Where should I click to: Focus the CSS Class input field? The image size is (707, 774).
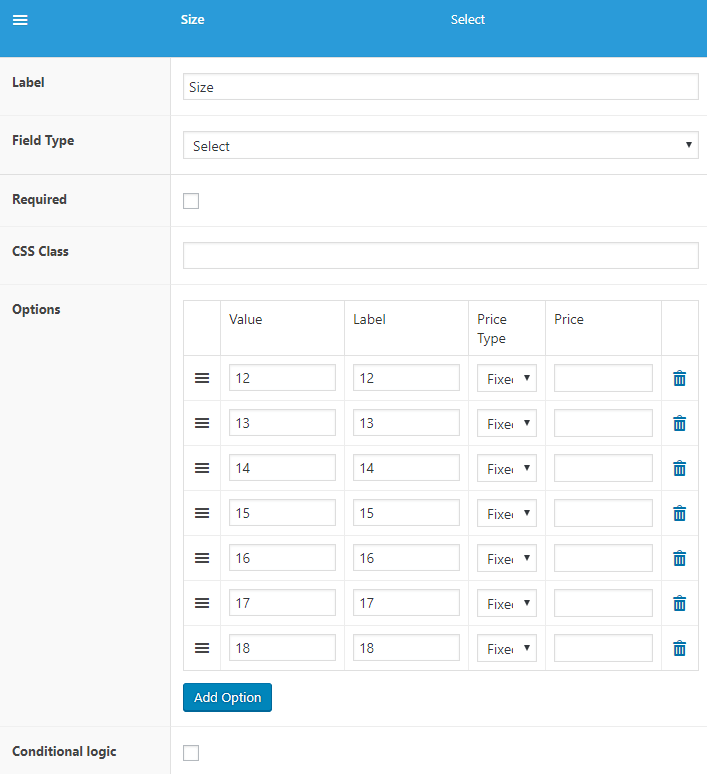440,255
